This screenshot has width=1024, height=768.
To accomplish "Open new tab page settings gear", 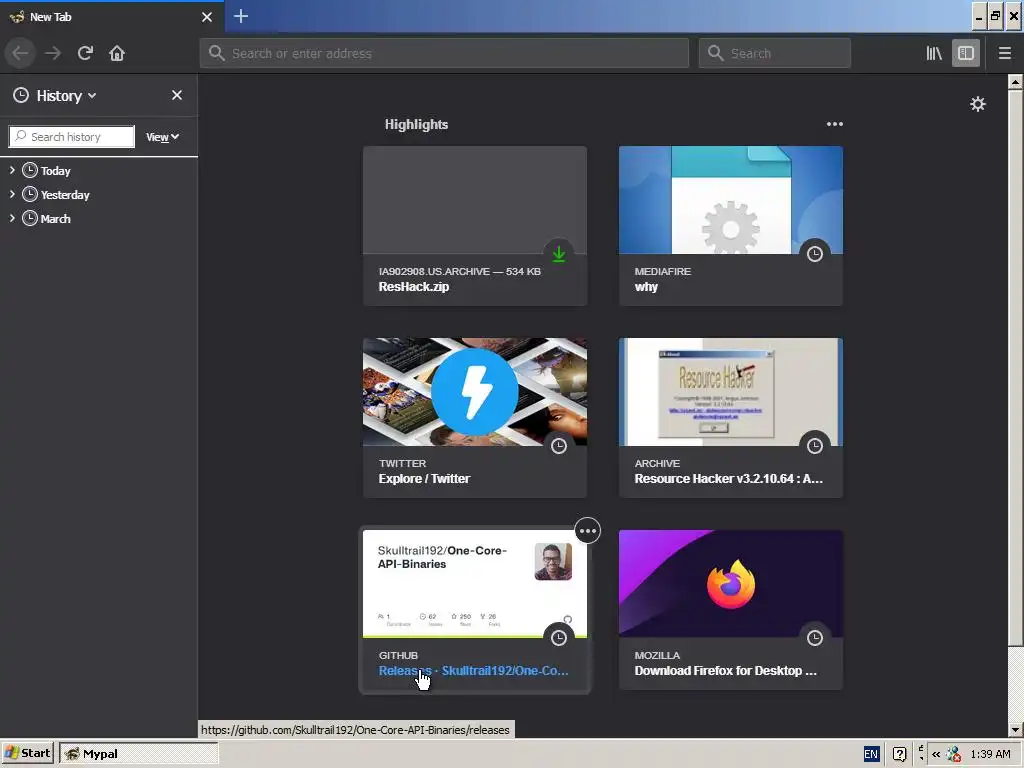I will [978, 104].
